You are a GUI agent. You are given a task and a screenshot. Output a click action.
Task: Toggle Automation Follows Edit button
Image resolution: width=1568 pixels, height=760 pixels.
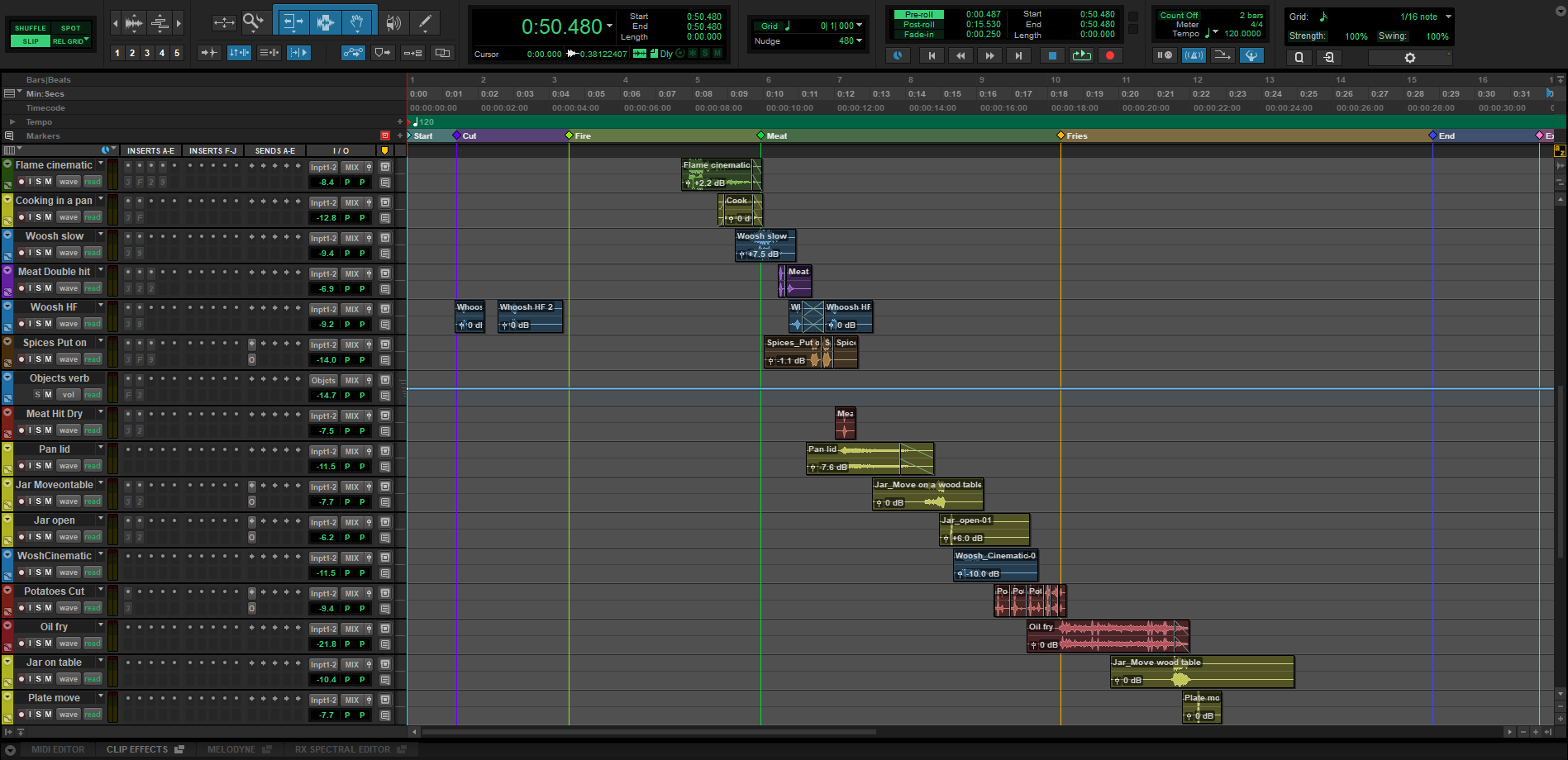[x=353, y=53]
